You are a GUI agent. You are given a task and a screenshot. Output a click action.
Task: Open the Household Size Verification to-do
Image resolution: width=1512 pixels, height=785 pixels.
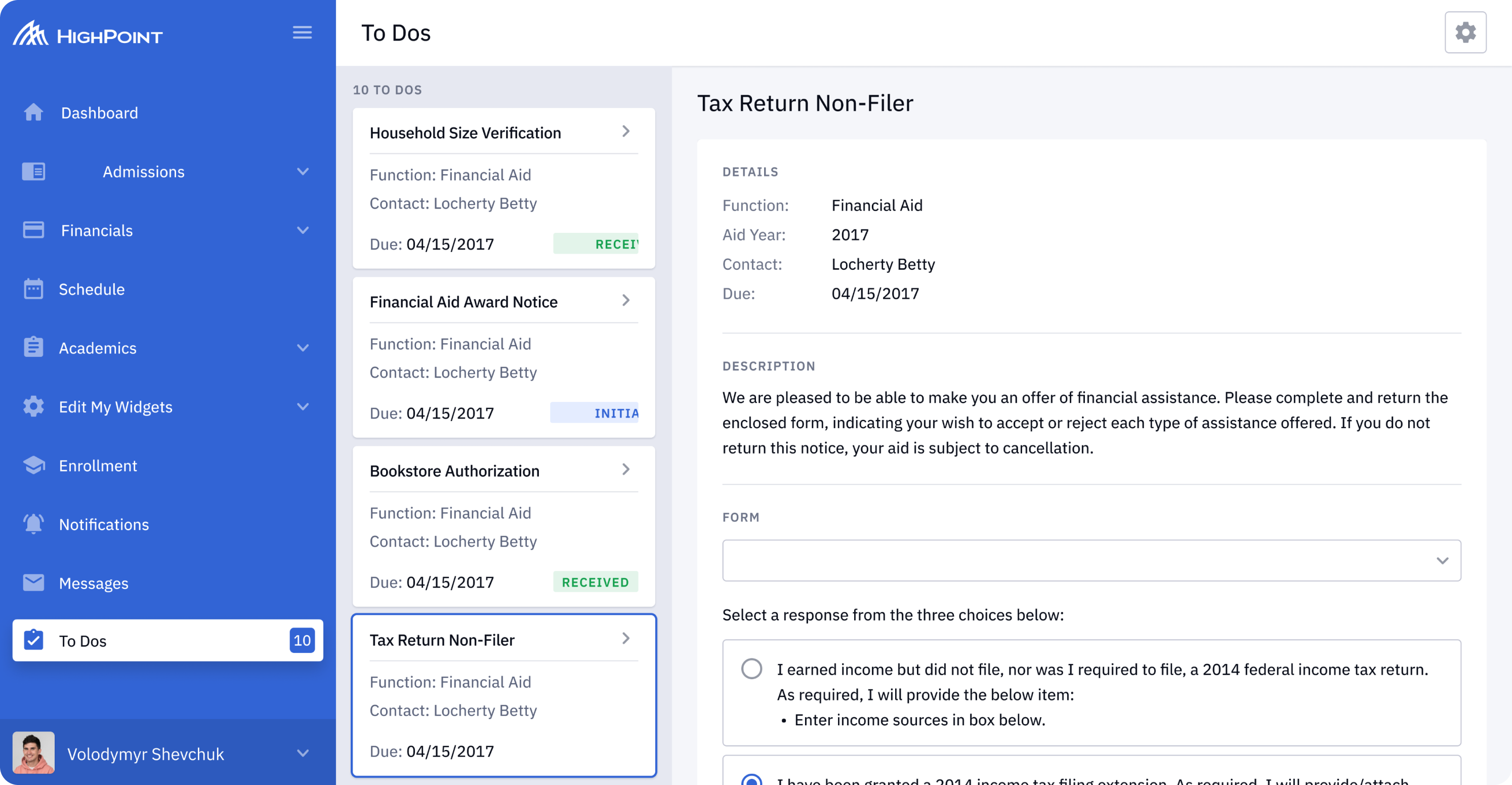click(502, 133)
